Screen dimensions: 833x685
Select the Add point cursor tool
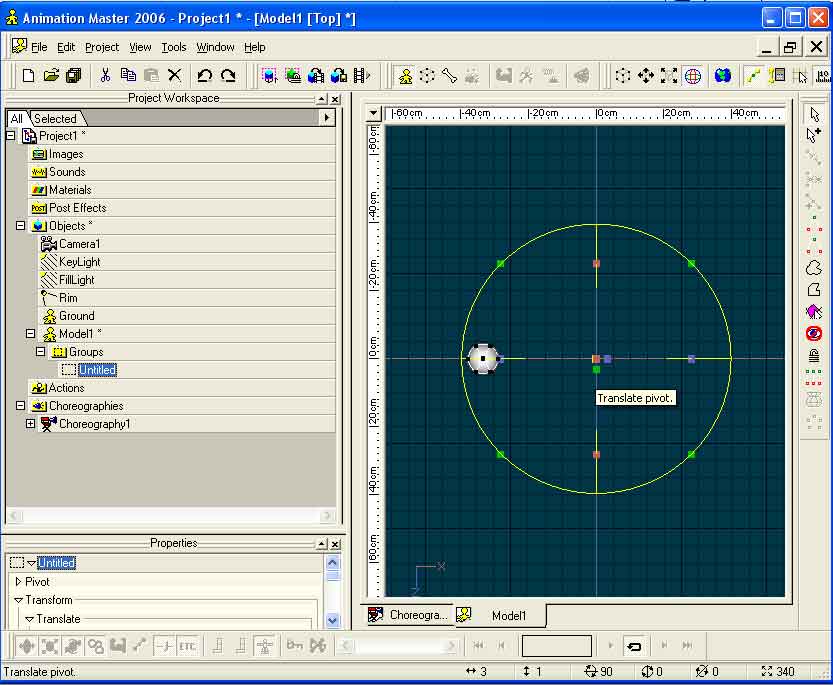813,135
